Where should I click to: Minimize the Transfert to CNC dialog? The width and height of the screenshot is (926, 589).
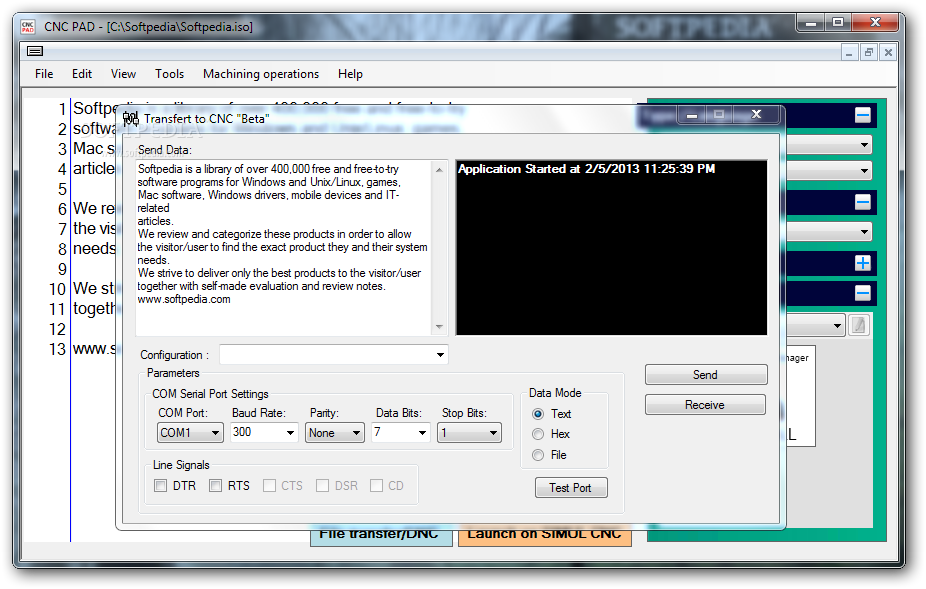click(x=692, y=115)
